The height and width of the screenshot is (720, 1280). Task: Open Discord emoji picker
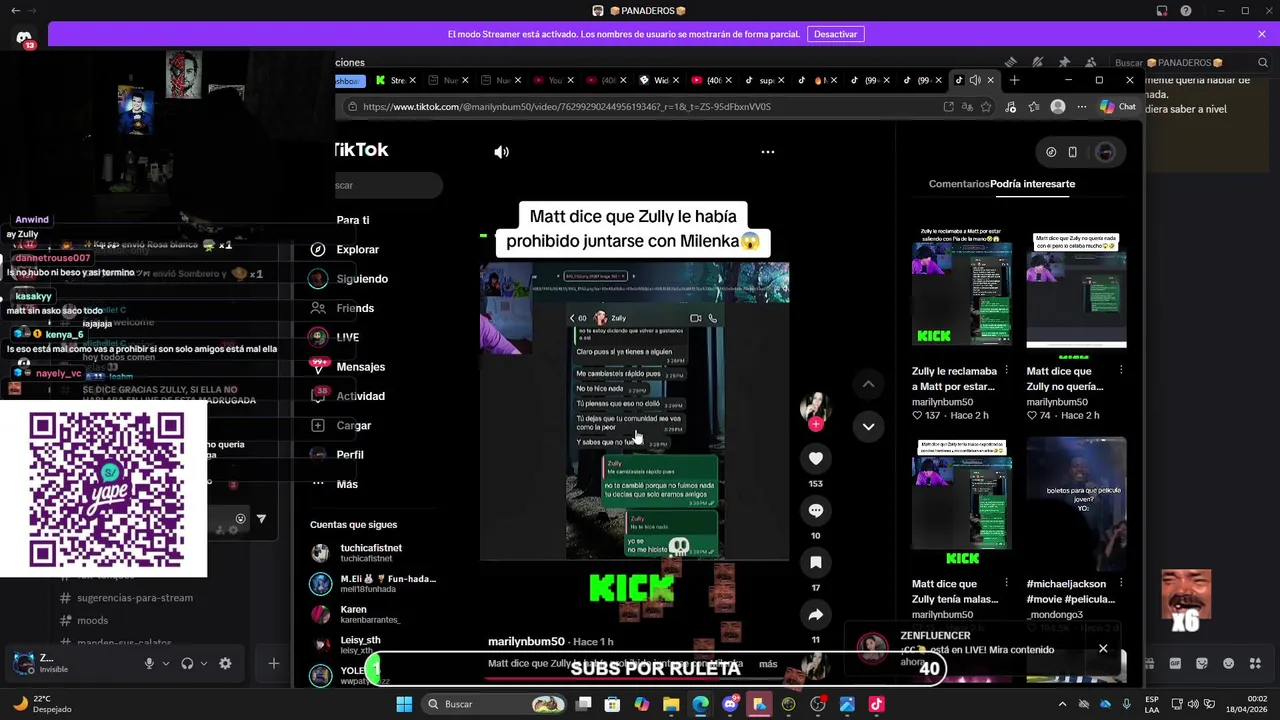point(1228,663)
